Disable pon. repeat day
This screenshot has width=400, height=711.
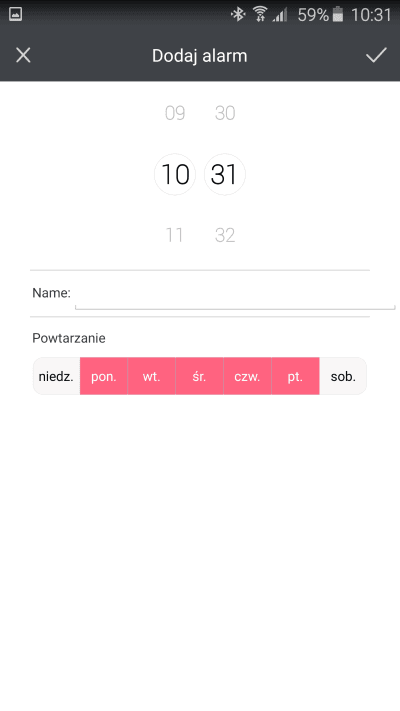[104, 376]
